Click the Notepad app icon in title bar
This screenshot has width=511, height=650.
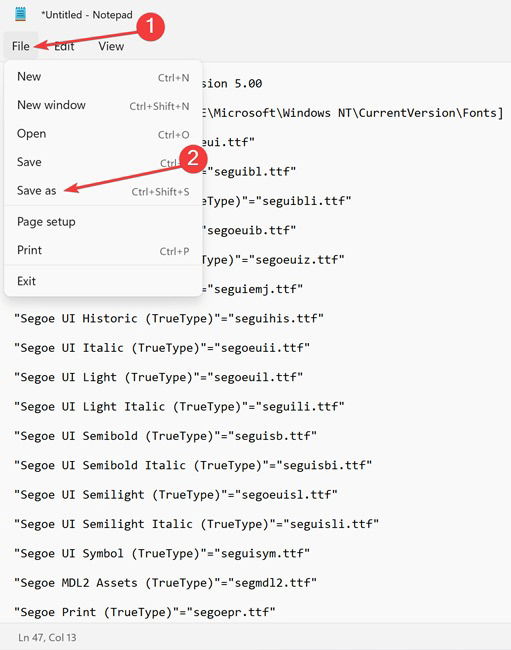(x=20, y=14)
